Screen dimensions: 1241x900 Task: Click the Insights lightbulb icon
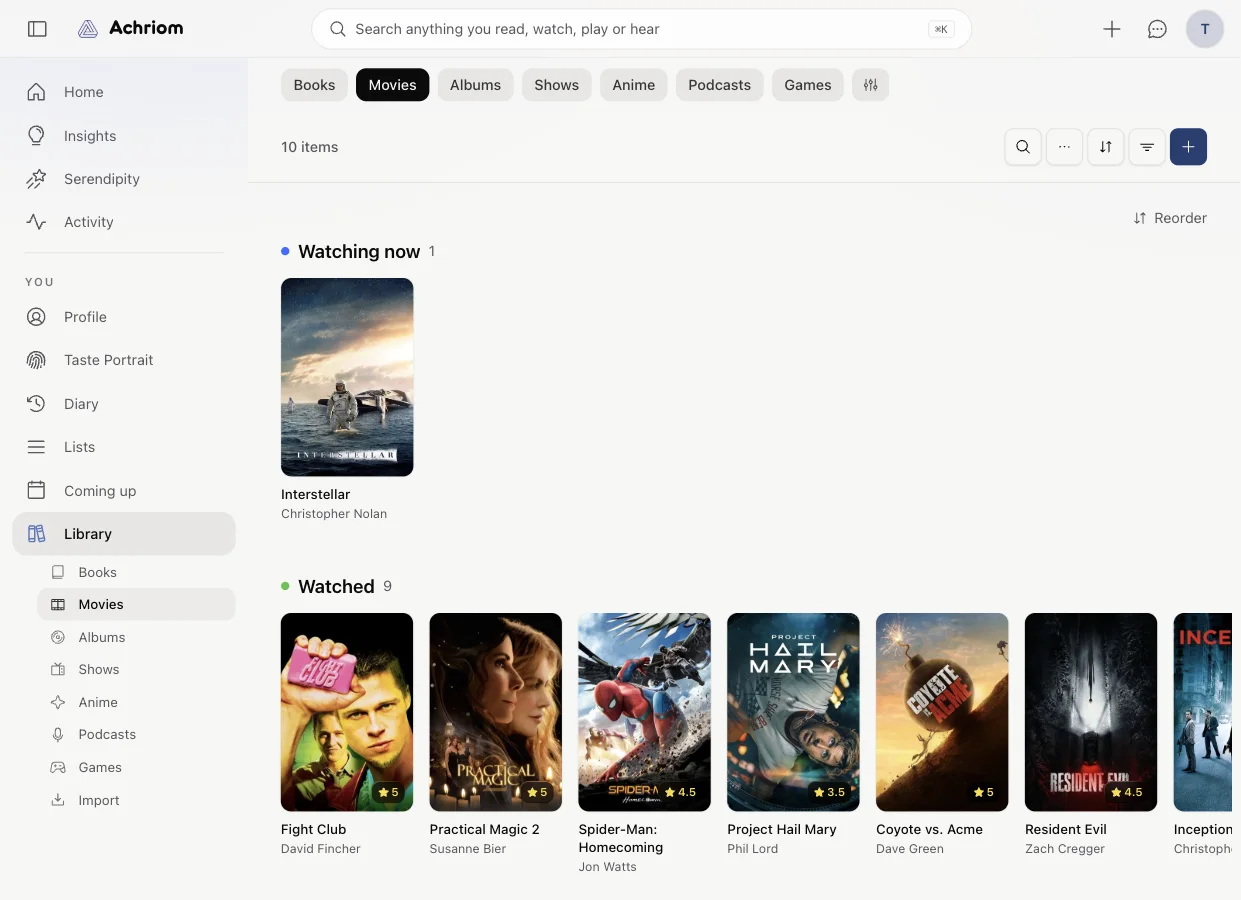coord(37,135)
